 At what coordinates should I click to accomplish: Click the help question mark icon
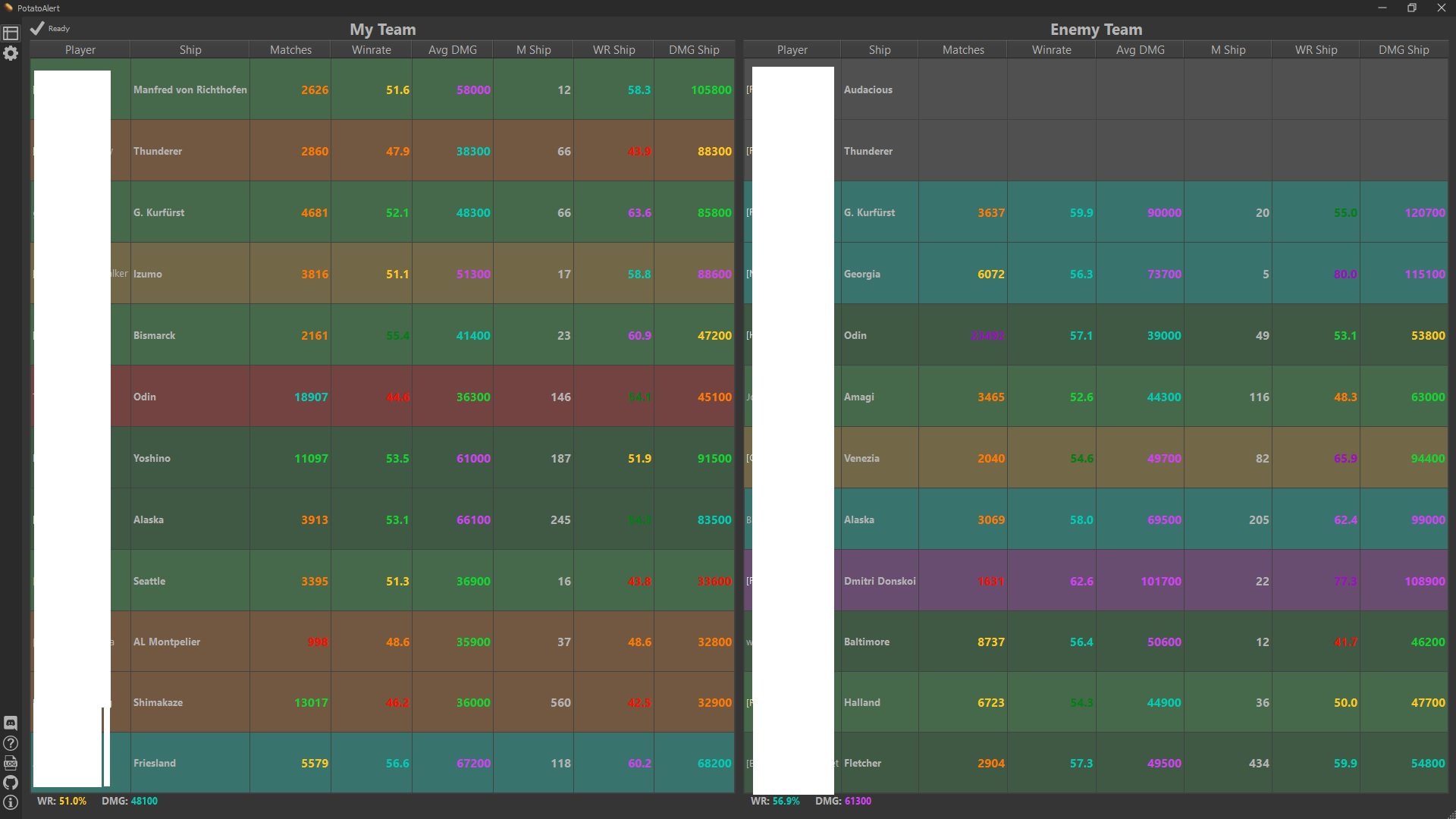point(11,743)
